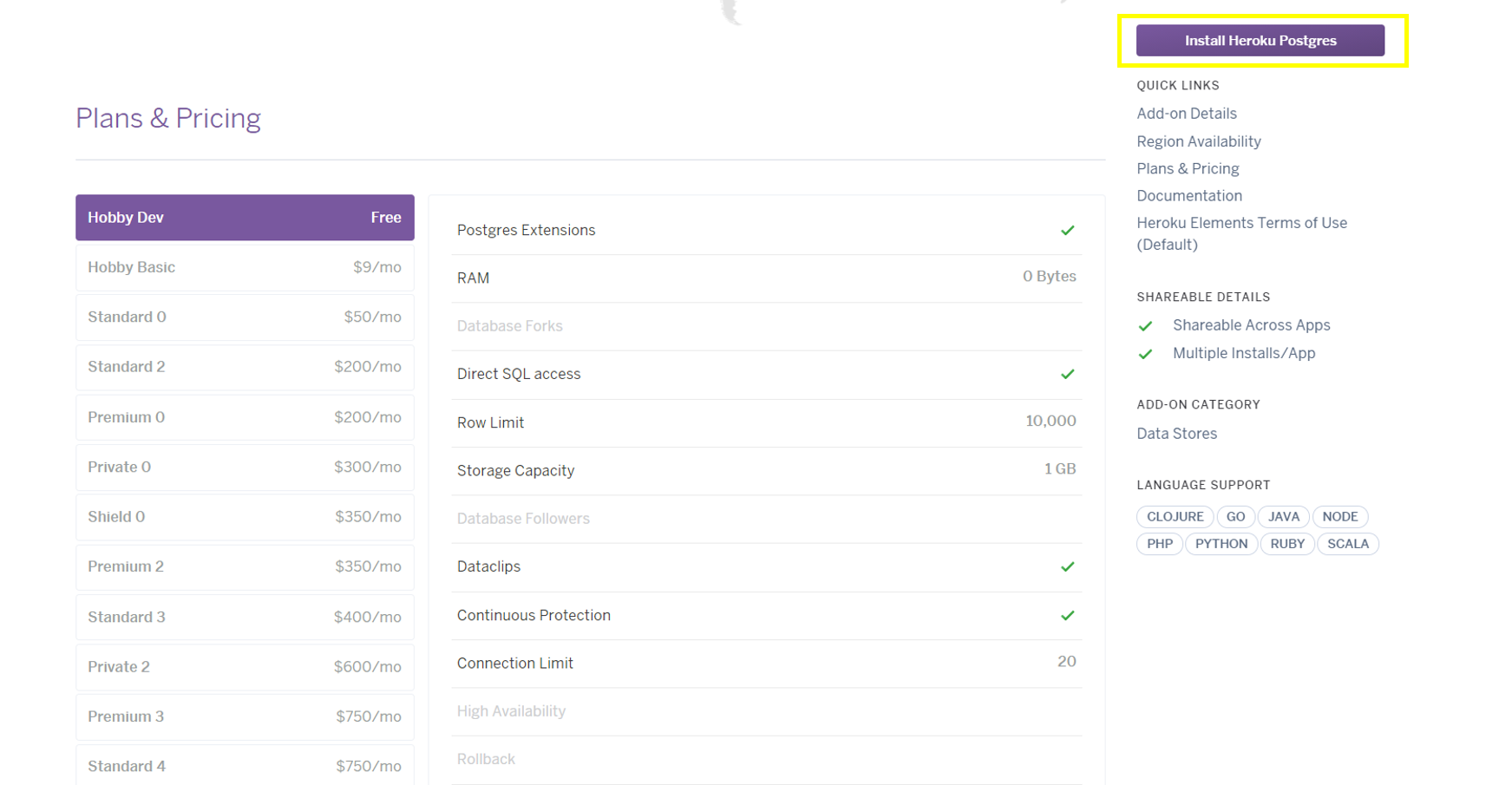Select the Hobby Dev free plan
The width and height of the screenshot is (1512, 785).
point(245,218)
